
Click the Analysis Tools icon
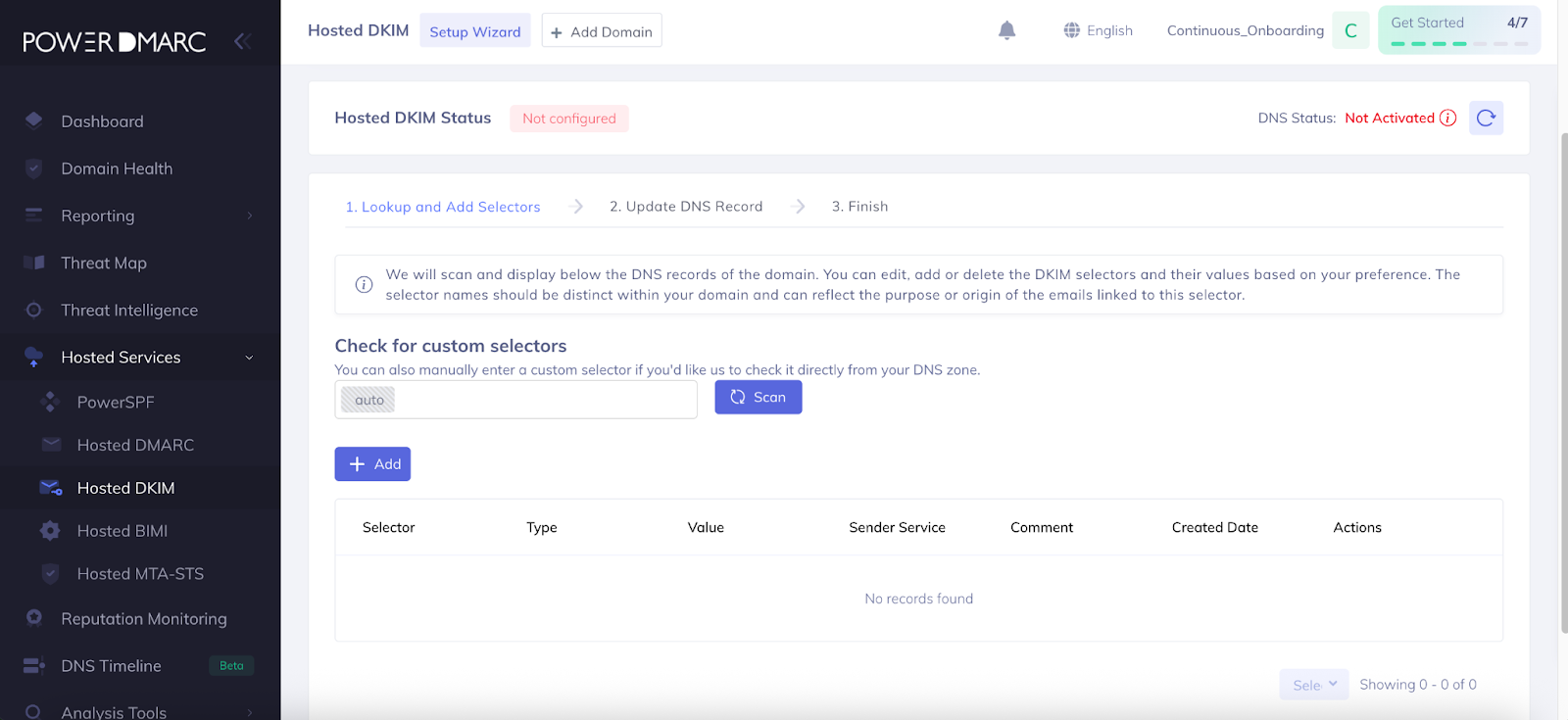34,712
